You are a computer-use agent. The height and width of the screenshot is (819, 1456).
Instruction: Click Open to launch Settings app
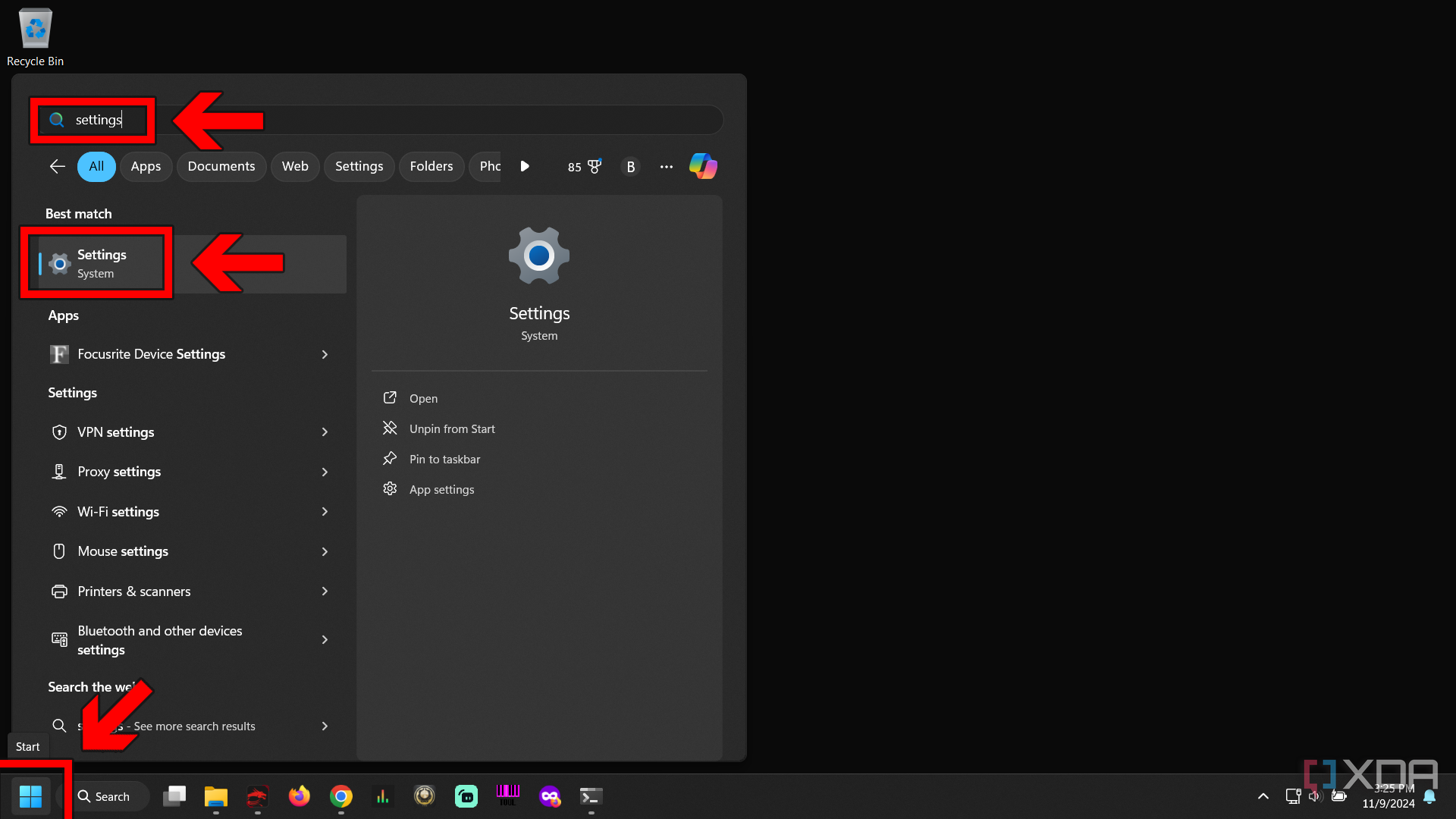pyautogui.click(x=422, y=398)
